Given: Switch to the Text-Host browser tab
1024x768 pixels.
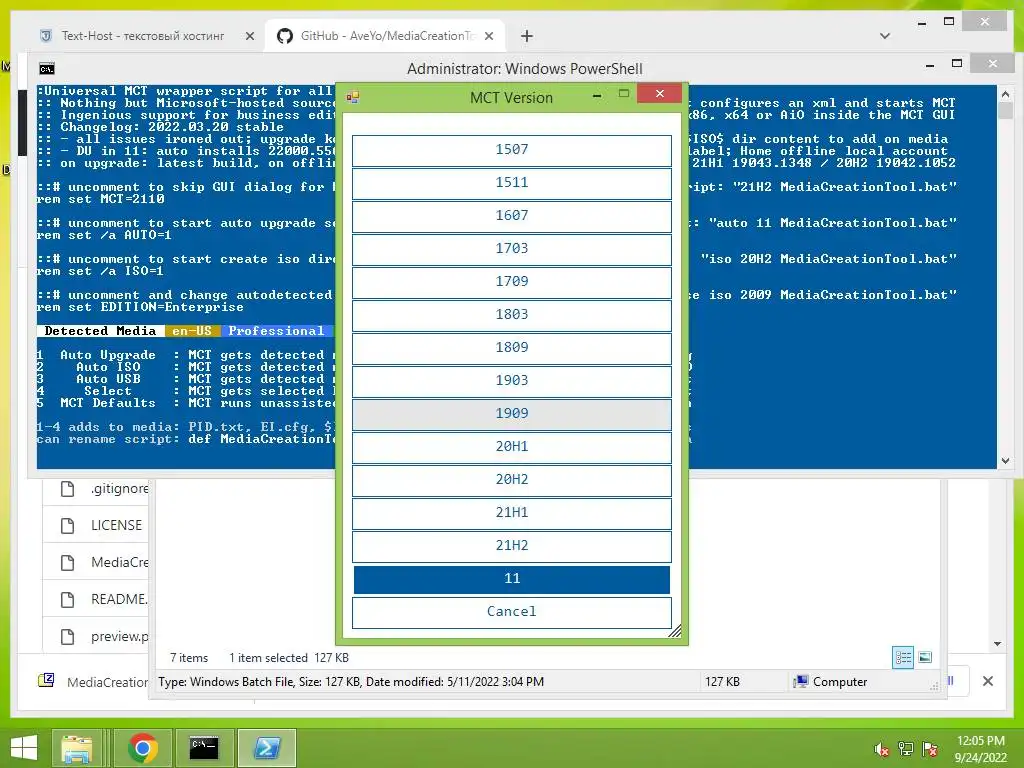Looking at the screenshot, I should tap(142, 36).
